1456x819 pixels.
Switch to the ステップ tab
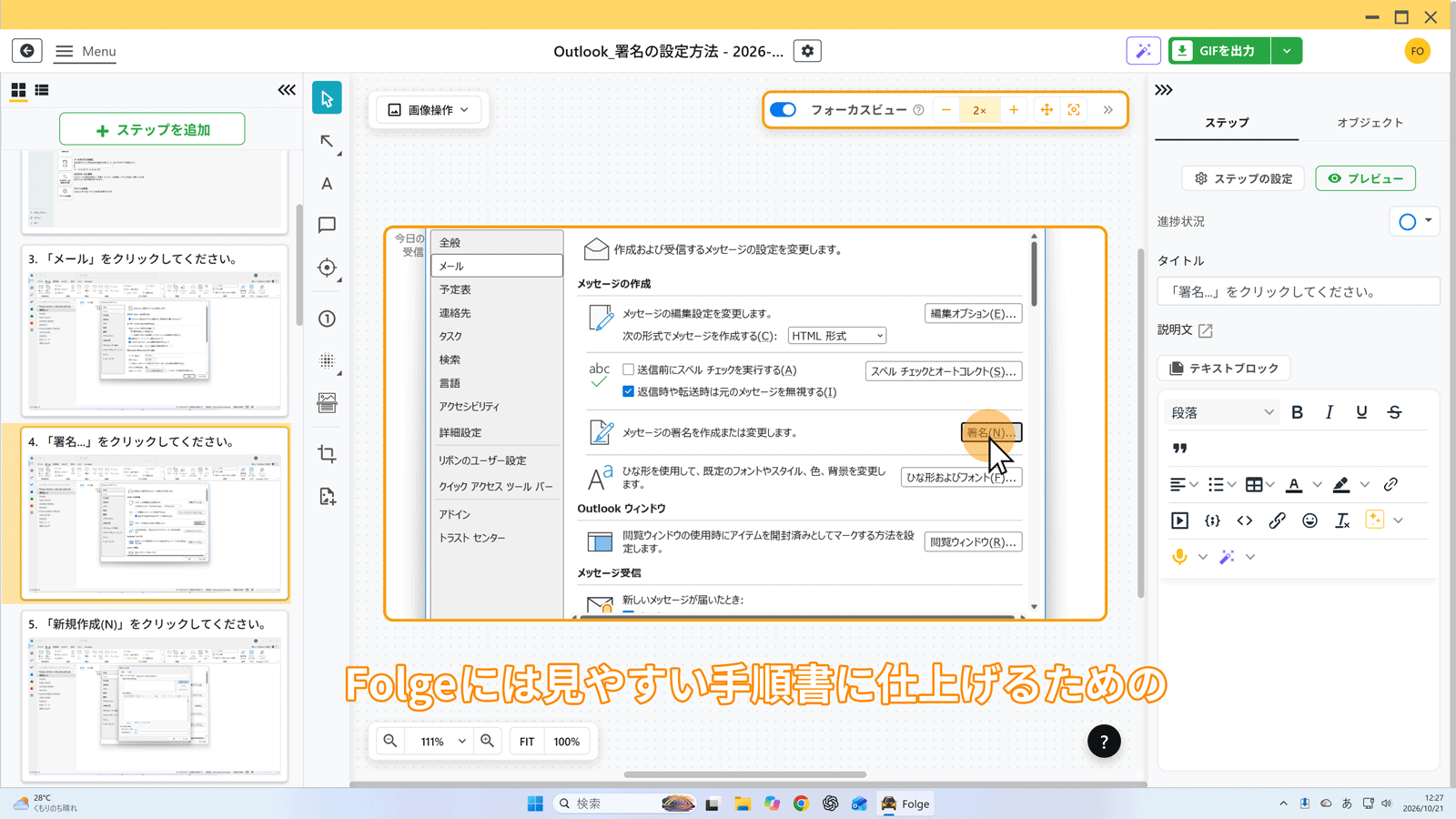[x=1227, y=122]
